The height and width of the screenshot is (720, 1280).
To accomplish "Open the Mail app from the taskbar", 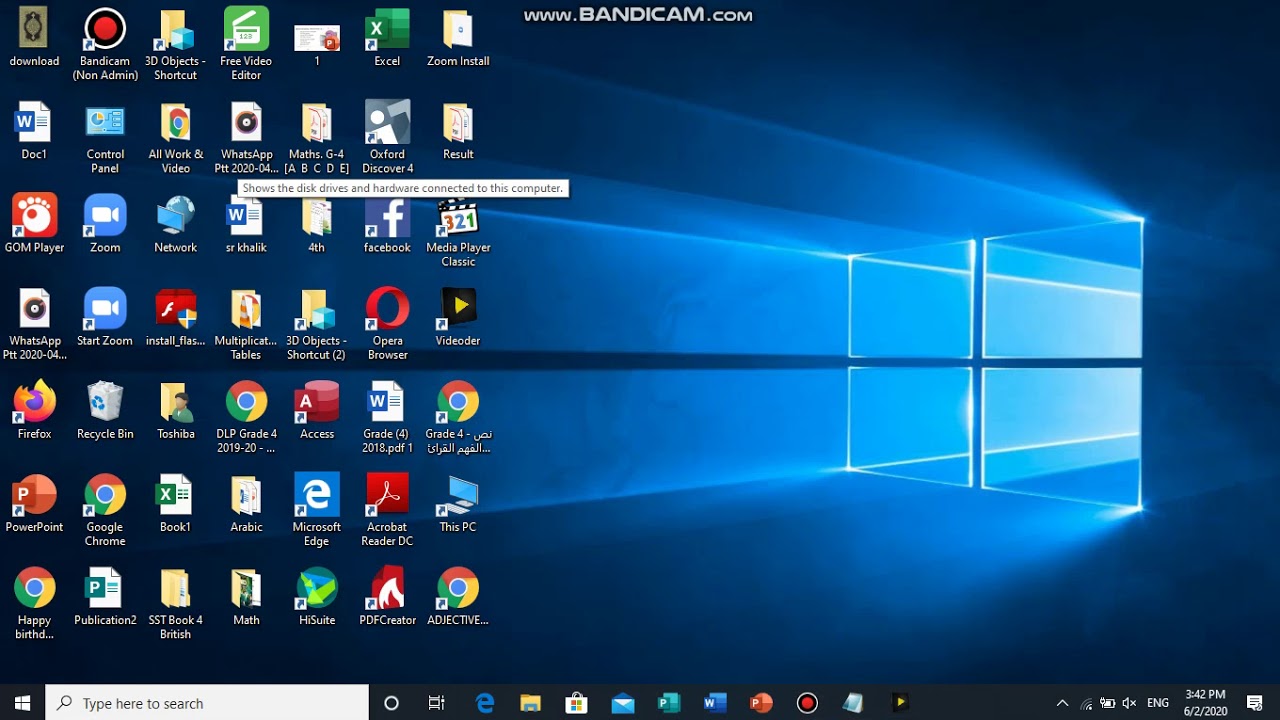I will click(x=623, y=703).
